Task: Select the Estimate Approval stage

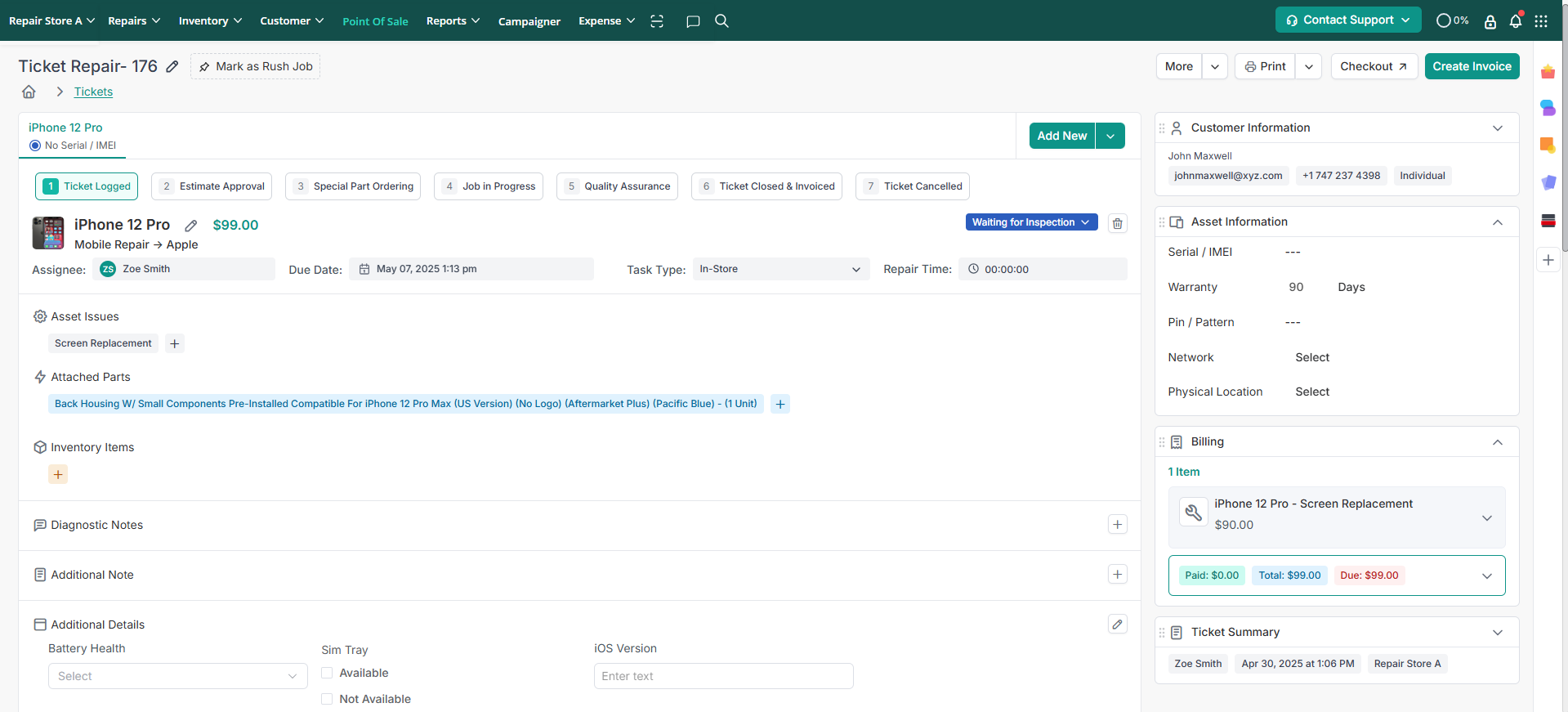Action: pyautogui.click(x=212, y=186)
